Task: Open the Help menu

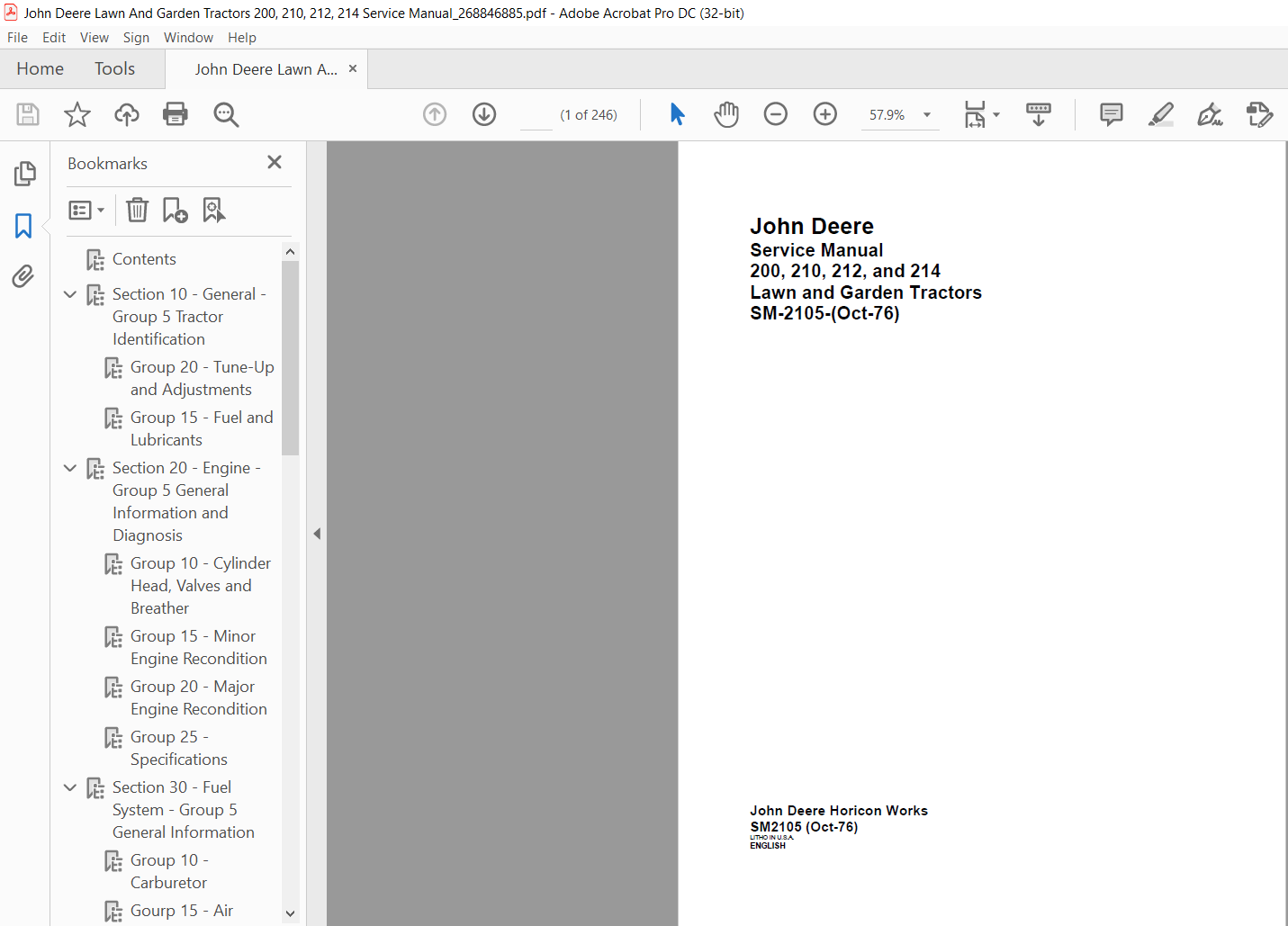Action: point(242,38)
